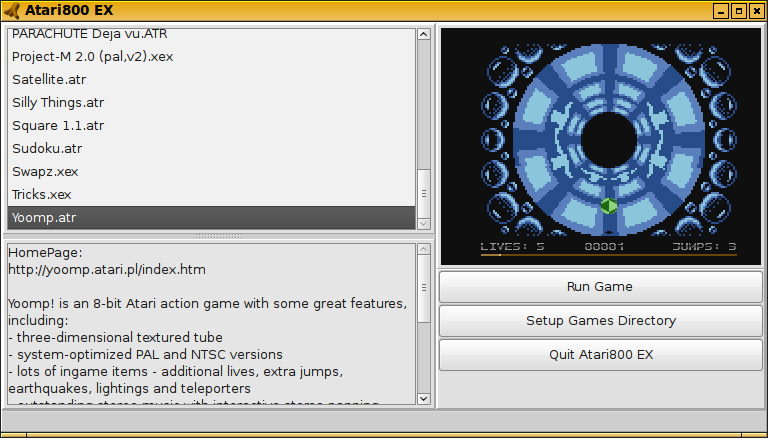
Task: Click the 'HomePage:' label in description
Action: pyautogui.click(x=46, y=253)
